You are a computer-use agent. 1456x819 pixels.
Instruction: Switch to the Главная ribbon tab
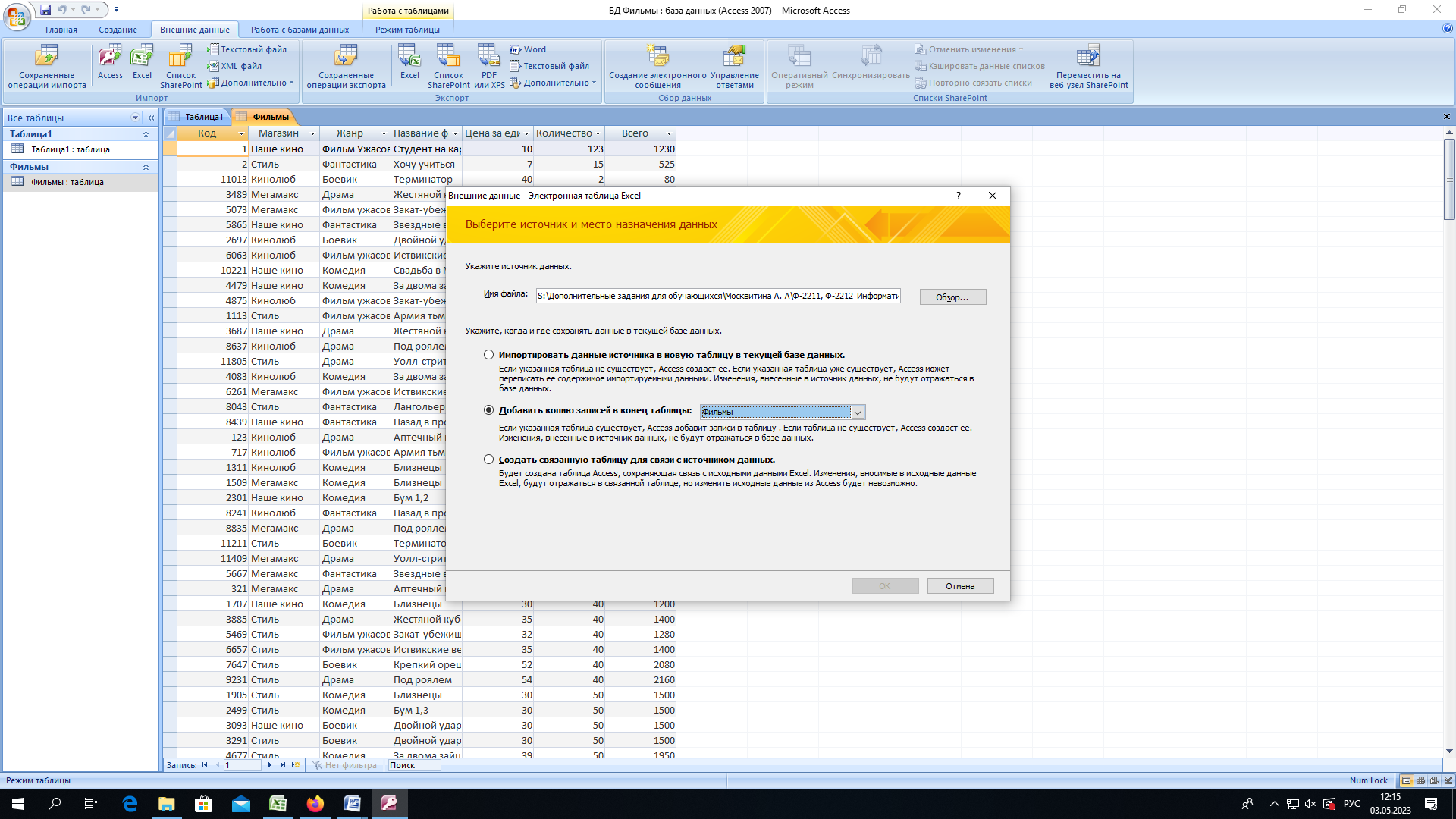tap(61, 30)
